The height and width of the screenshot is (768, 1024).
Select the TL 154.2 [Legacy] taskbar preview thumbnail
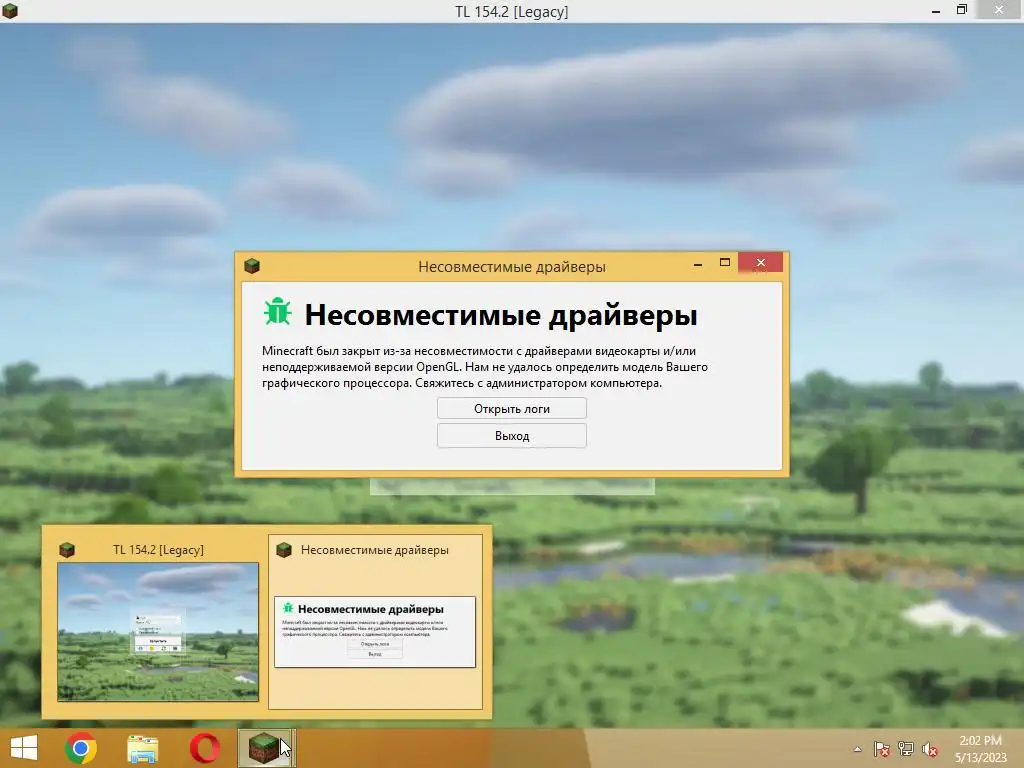[158, 632]
